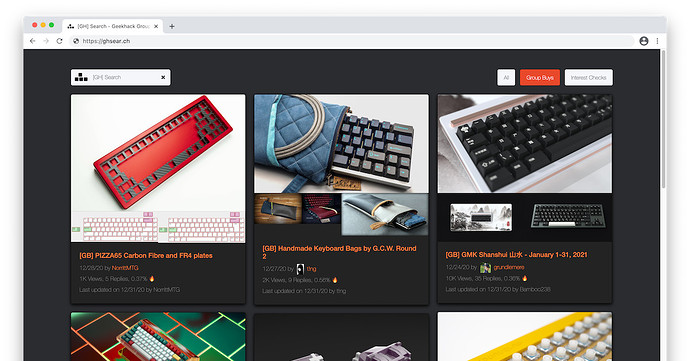Open GMK Shanshui group buy link

click(516, 254)
